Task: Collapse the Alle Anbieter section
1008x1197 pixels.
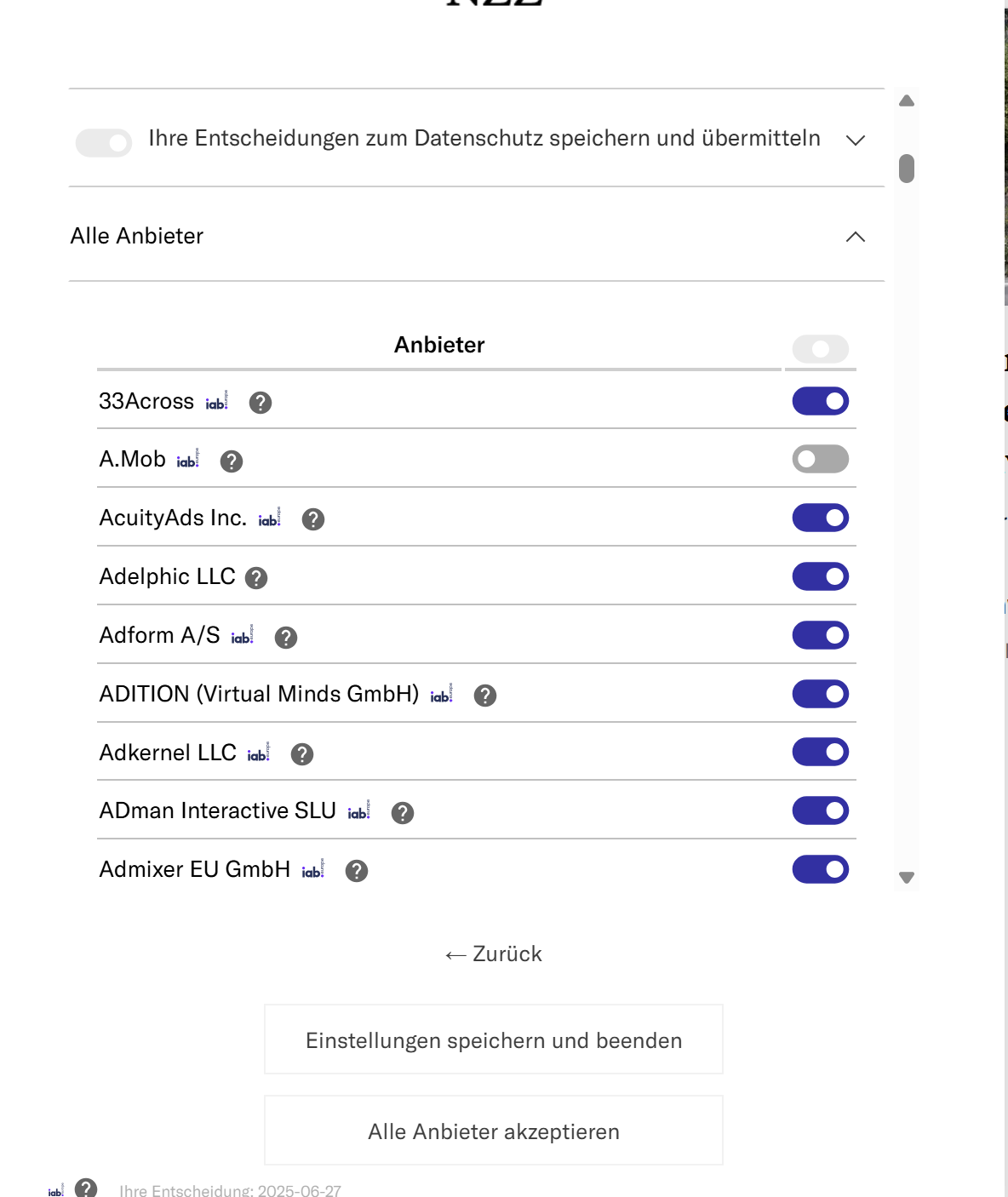Action: (856, 237)
